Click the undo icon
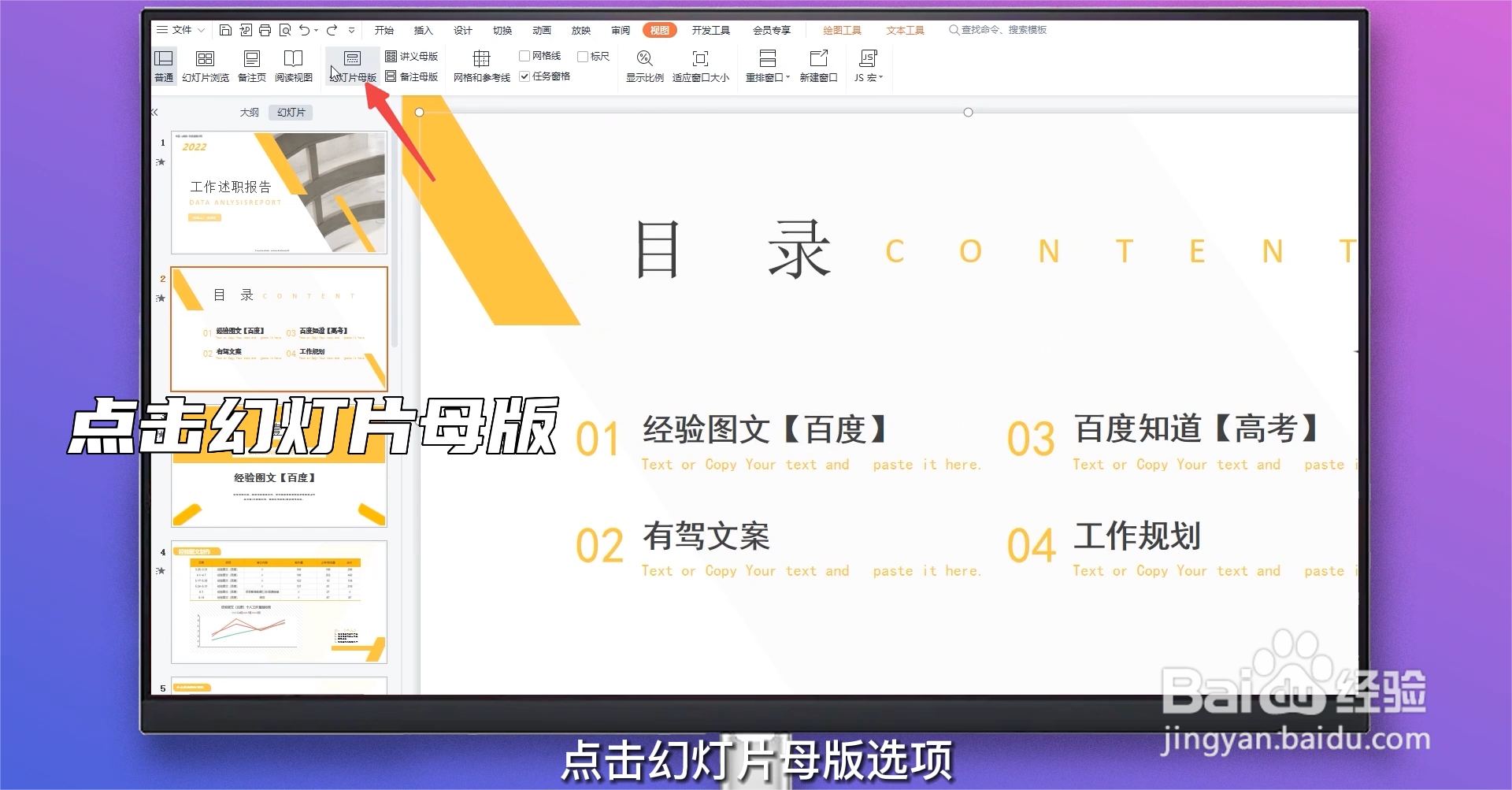The height and width of the screenshot is (790, 1512). [x=304, y=30]
